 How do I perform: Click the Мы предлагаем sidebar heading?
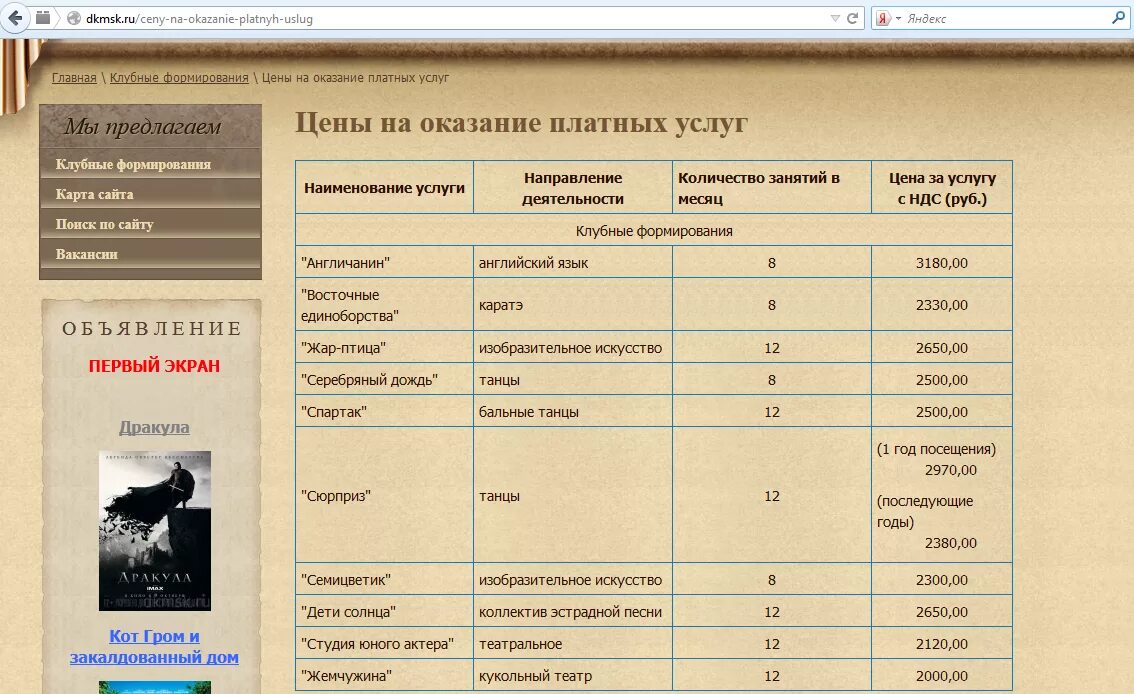142,127
